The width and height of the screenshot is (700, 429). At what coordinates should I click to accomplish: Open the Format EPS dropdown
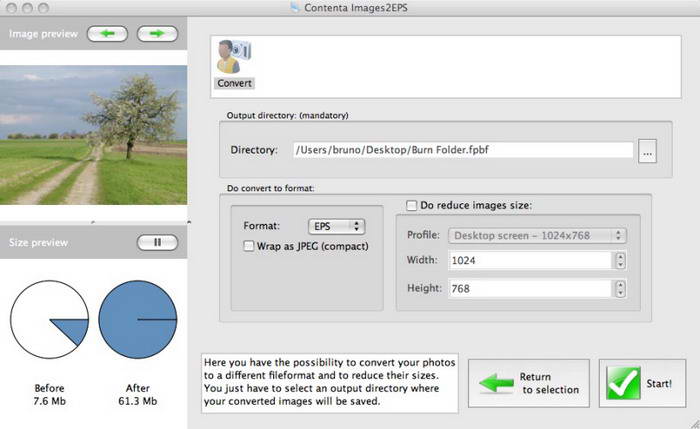337,226
